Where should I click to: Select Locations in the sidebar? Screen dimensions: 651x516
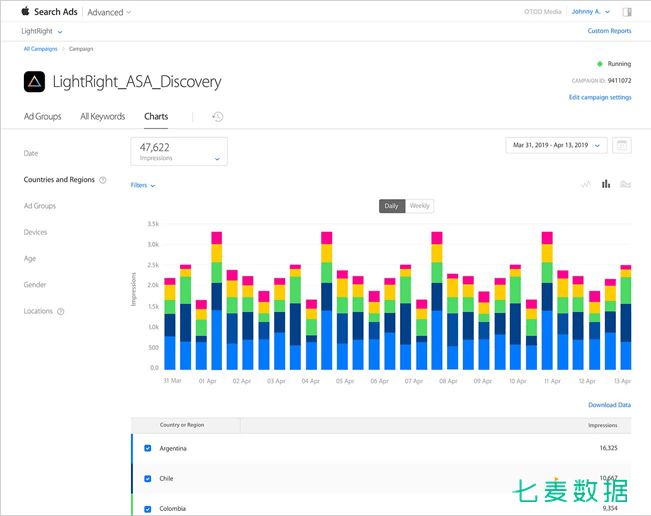coord(38,311)
